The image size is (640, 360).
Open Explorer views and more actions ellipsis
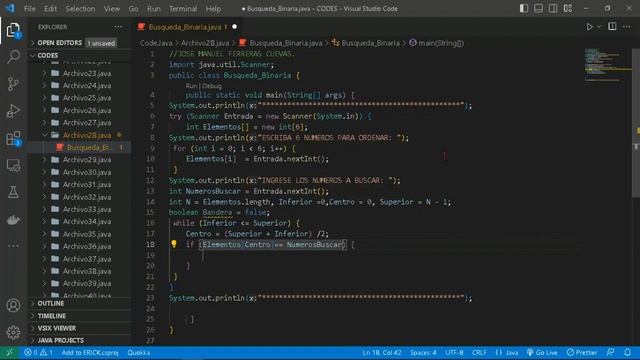(118, 27)
